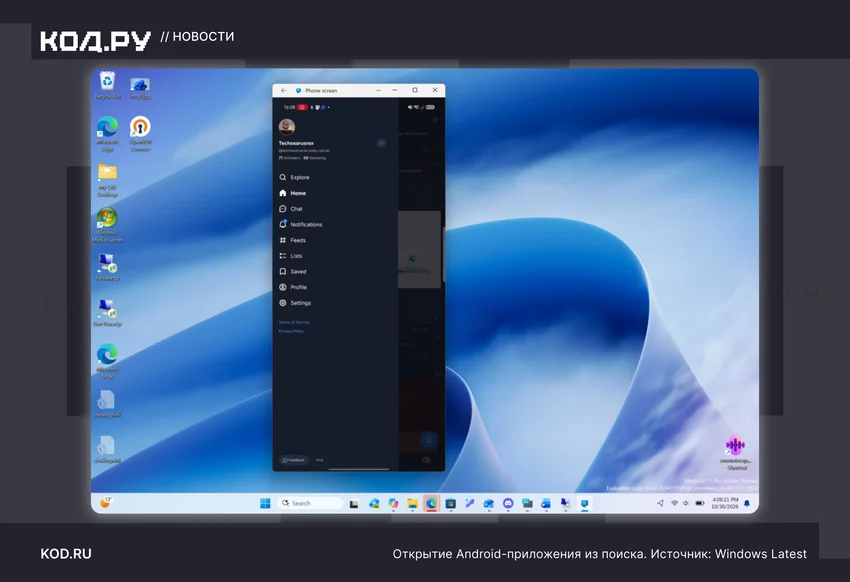Open Profile from the side menu
The width and height of the screenshot is (850, 582).
pos(293,287)
